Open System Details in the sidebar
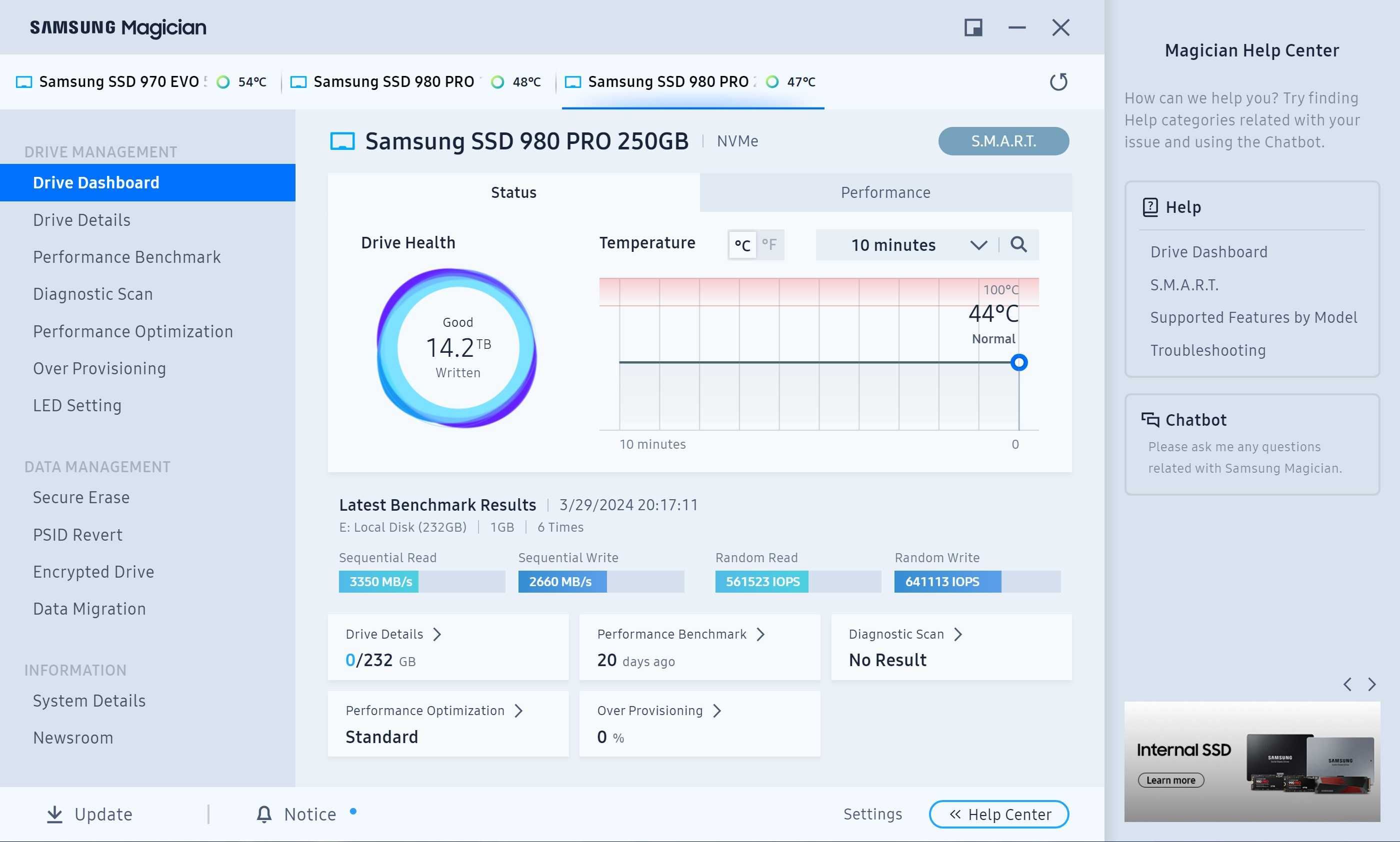The height and width of the screenshot is (842, 1400). pos(147,701)
